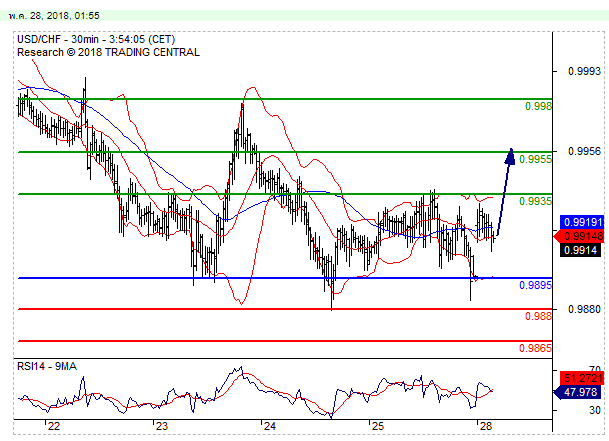Click the Research © 2018 TRADING CENTRAL text
Image resolution: width=609 pixels, height=441 pixels.
coord(108,52)
